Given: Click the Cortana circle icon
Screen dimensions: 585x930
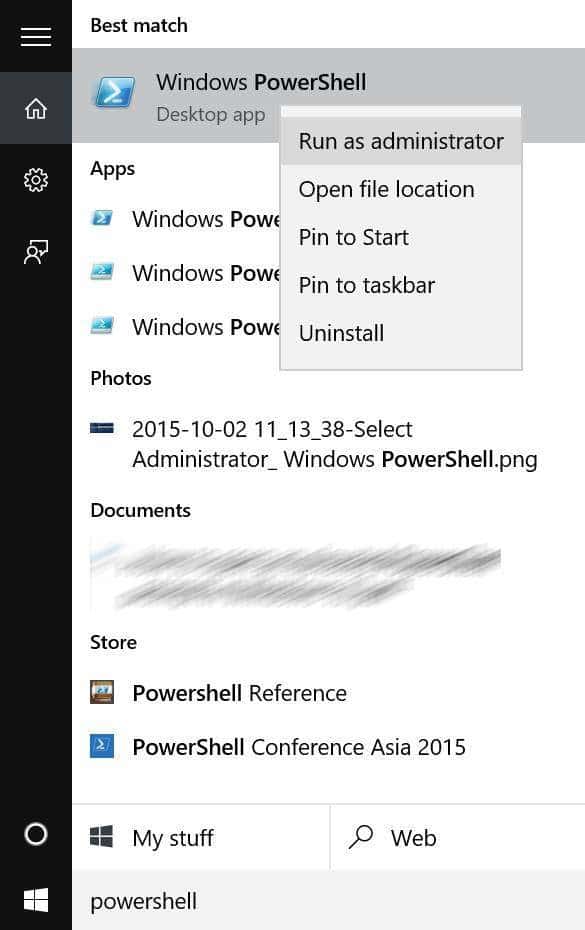Looking at the screenshot, I should [36, 834].
